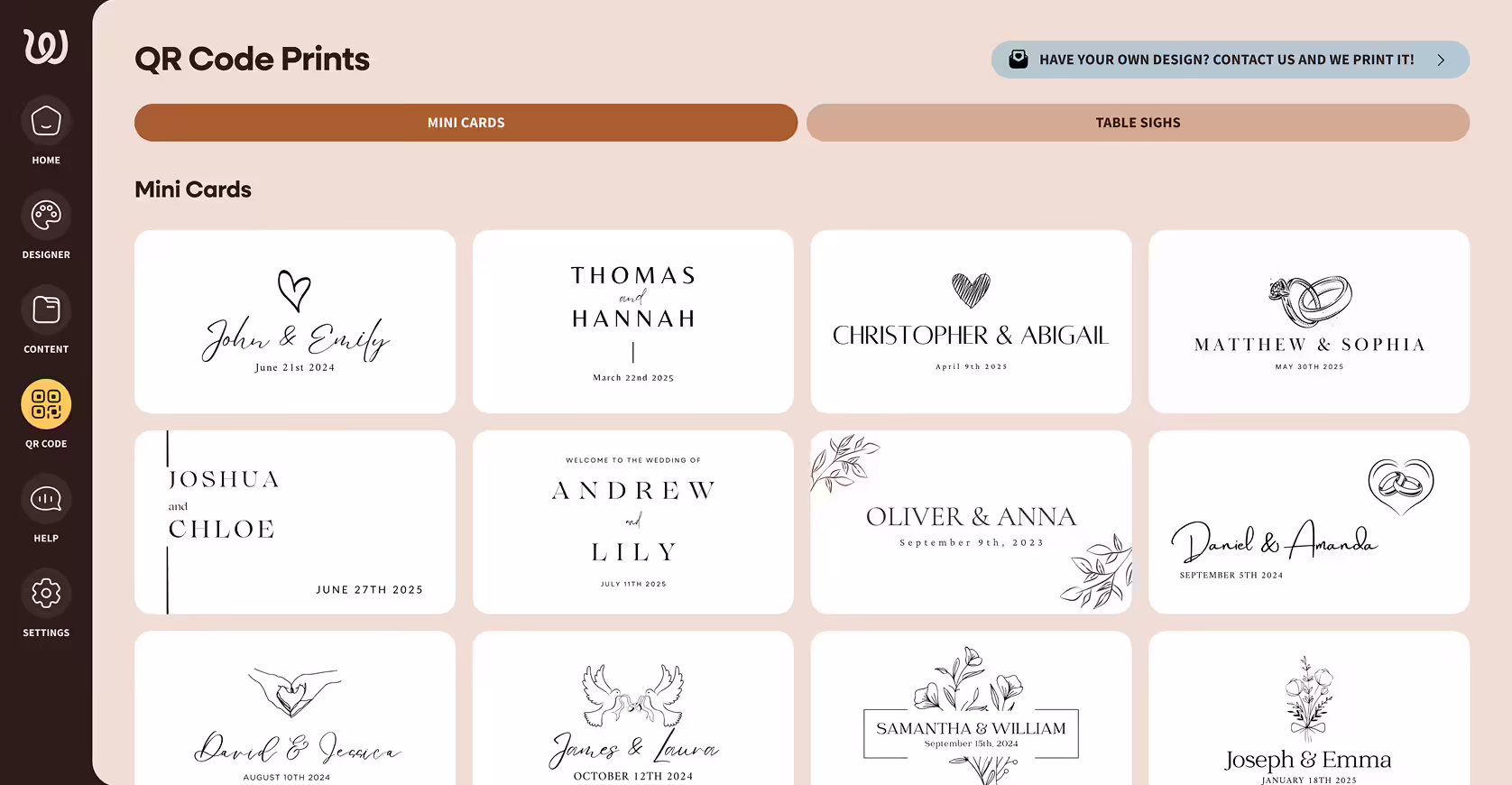Select the John & Emily card design

295,322
